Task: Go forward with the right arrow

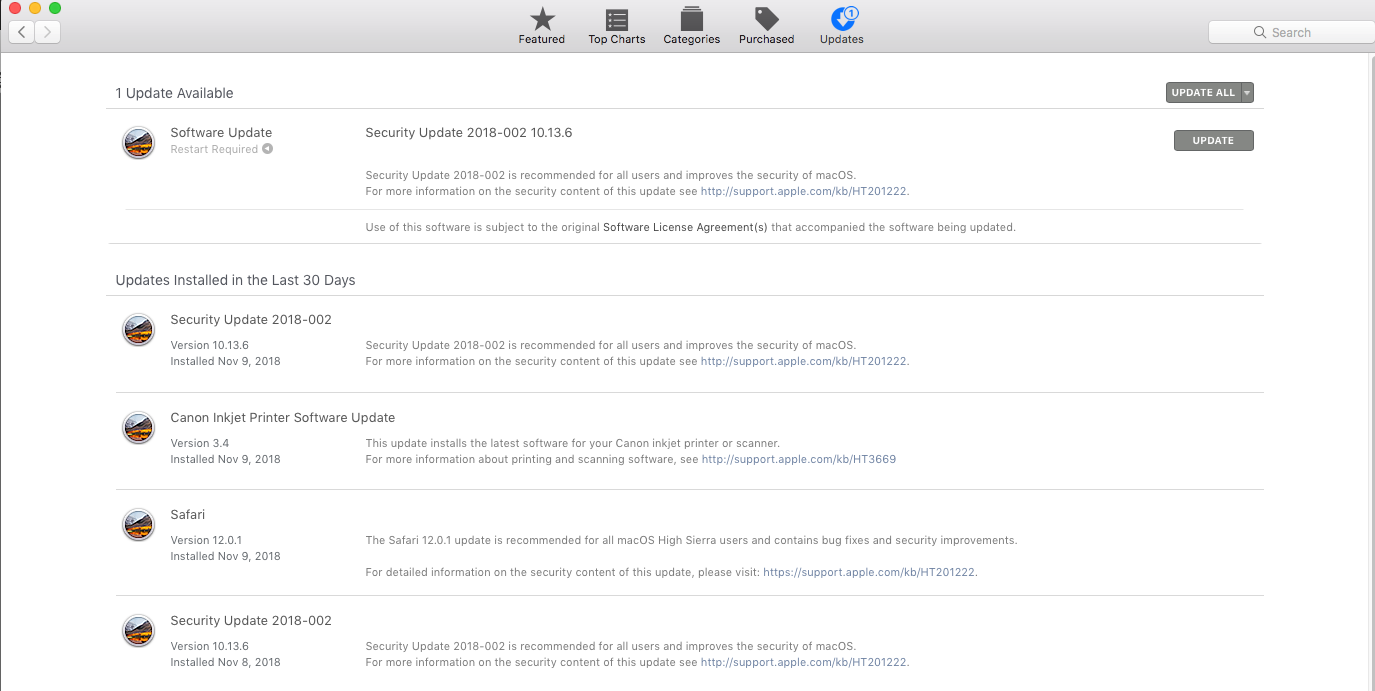Action: click(48, 32)
